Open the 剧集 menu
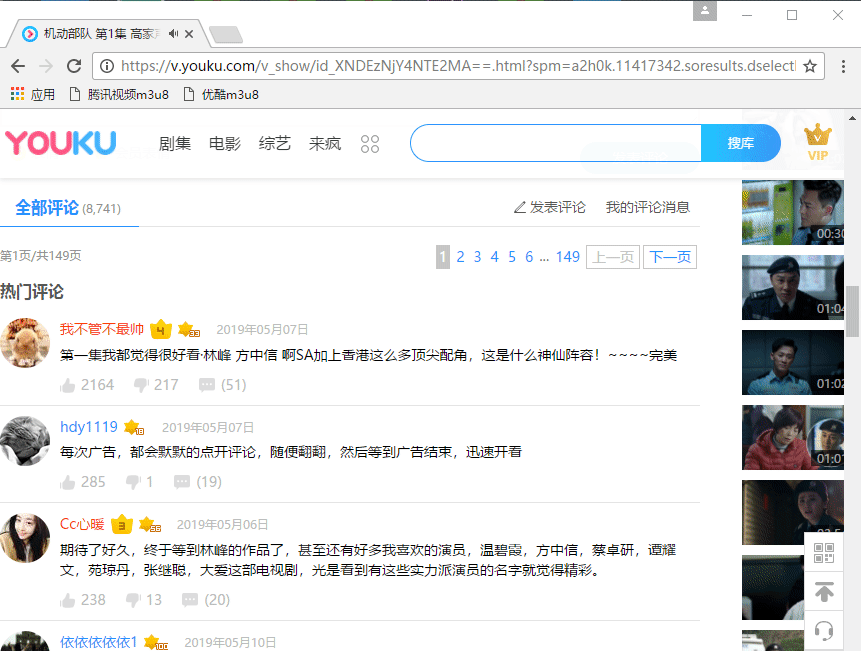The width and height of the screenshot is (861, 651). [x=175, y=144]
